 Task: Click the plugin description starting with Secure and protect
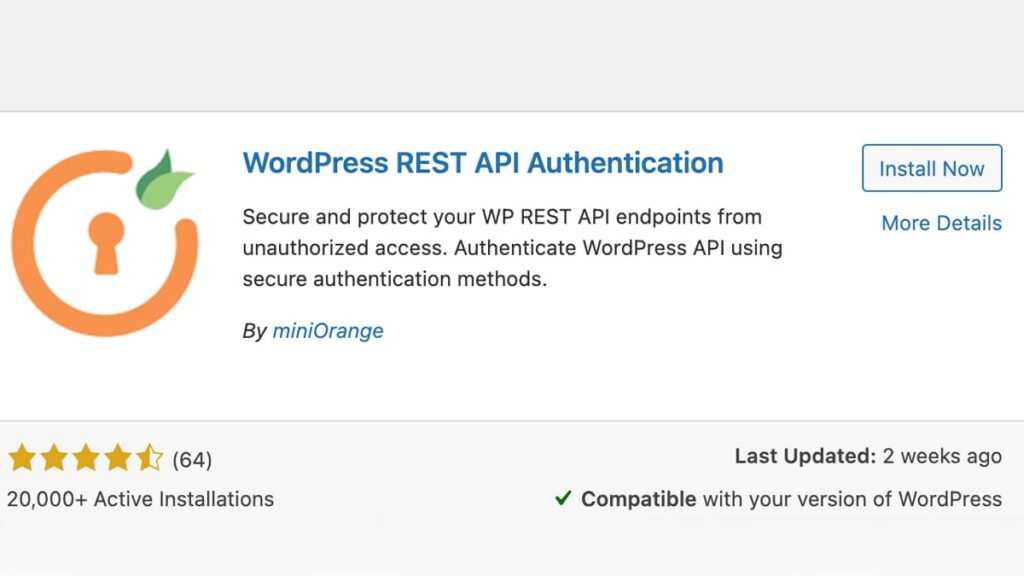(512, 248)
